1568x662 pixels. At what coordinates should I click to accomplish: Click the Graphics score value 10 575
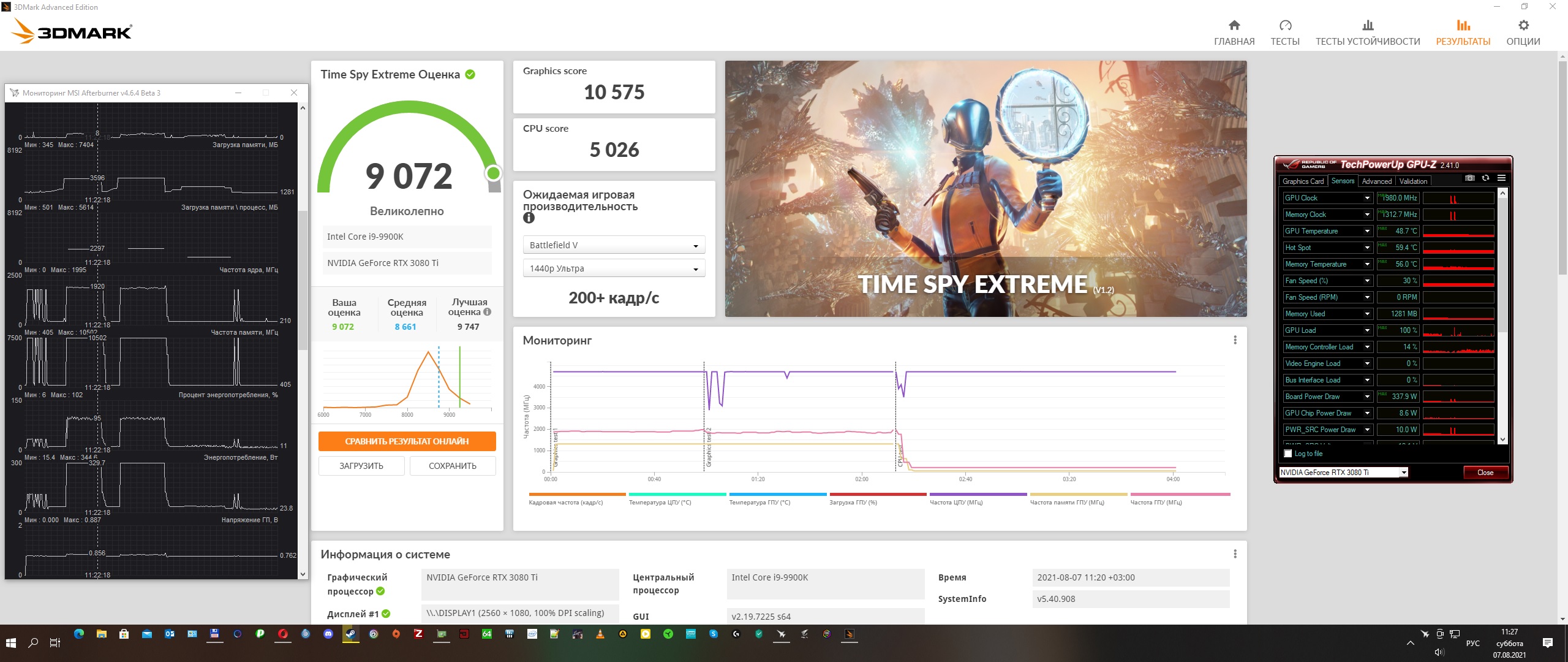(614, 92)
